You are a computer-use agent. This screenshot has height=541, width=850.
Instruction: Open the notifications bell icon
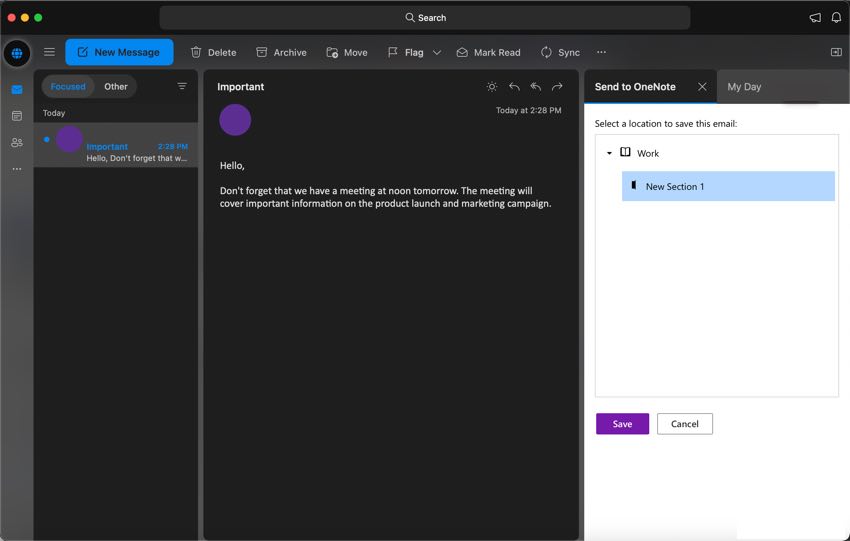click(x=836, y=17)
